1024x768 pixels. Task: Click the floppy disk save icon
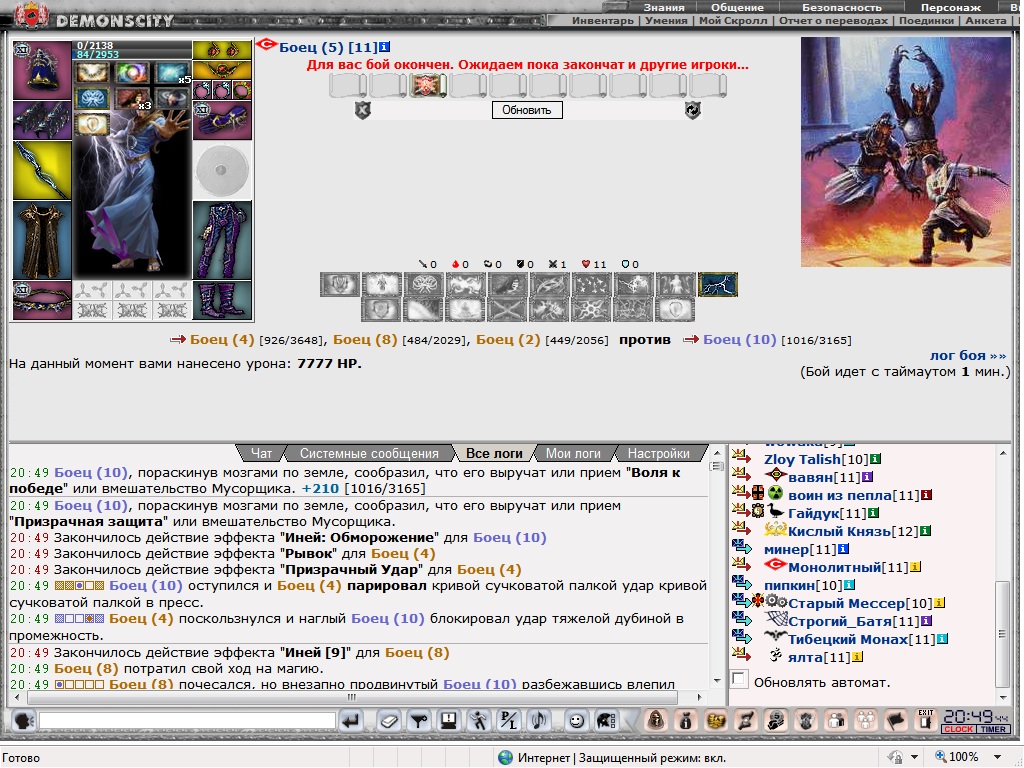click(x=448, y=721)
